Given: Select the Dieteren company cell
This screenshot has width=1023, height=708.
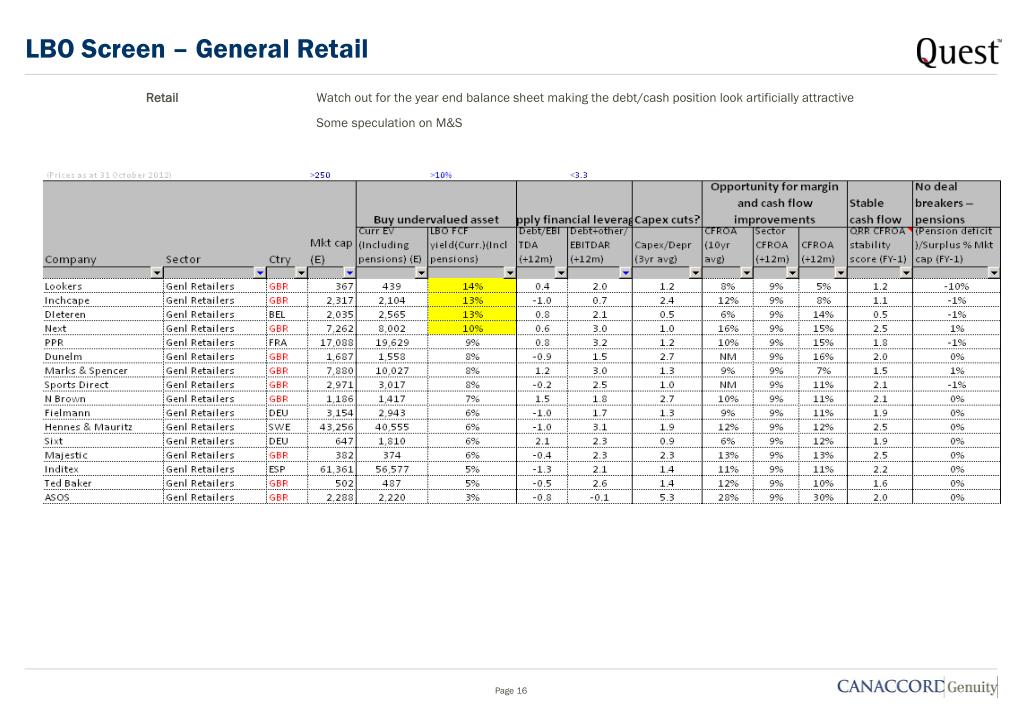Looking at the screenshot, I should 102,315.
